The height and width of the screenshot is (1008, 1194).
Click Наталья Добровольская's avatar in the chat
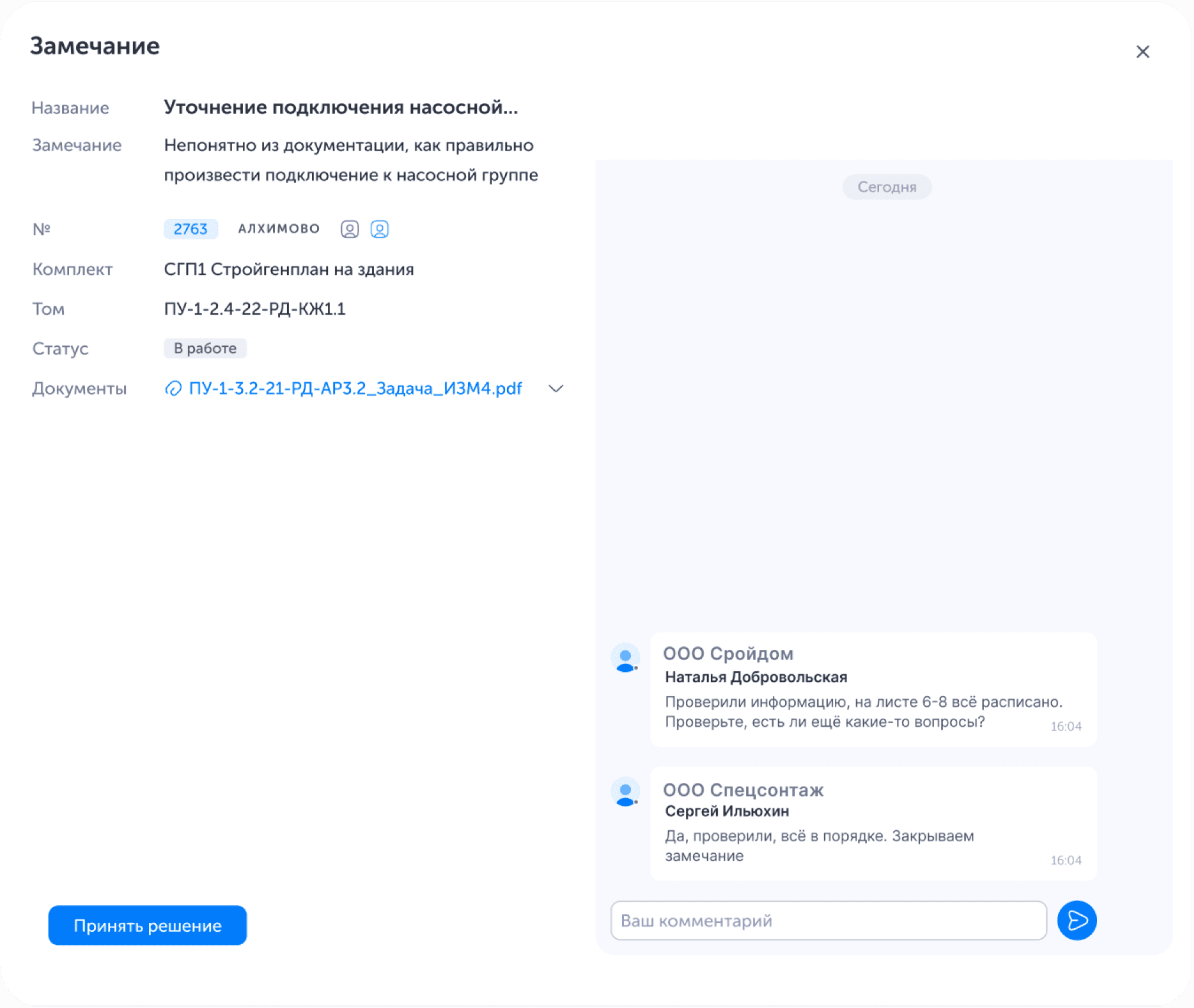625,657
